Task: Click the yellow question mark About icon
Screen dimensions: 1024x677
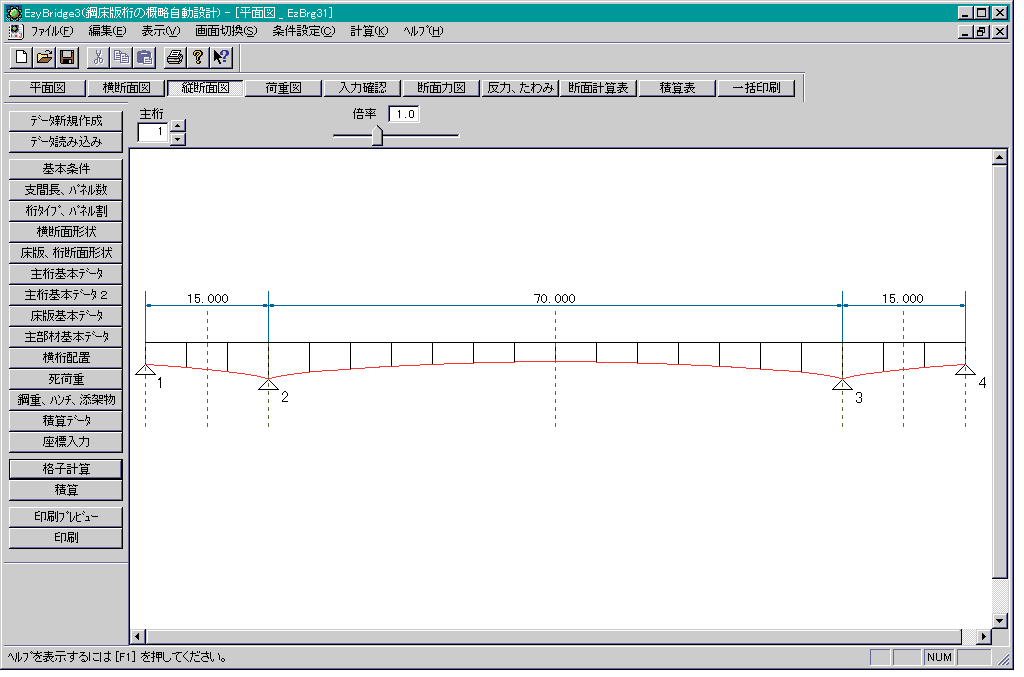Action: click(x=197, y=57)
